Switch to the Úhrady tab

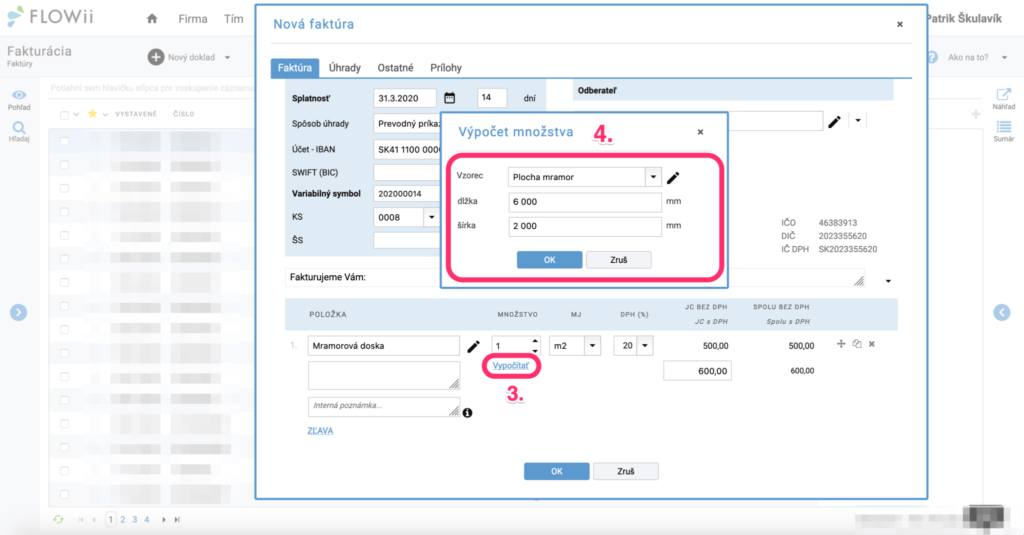click(x=345, y=68)
